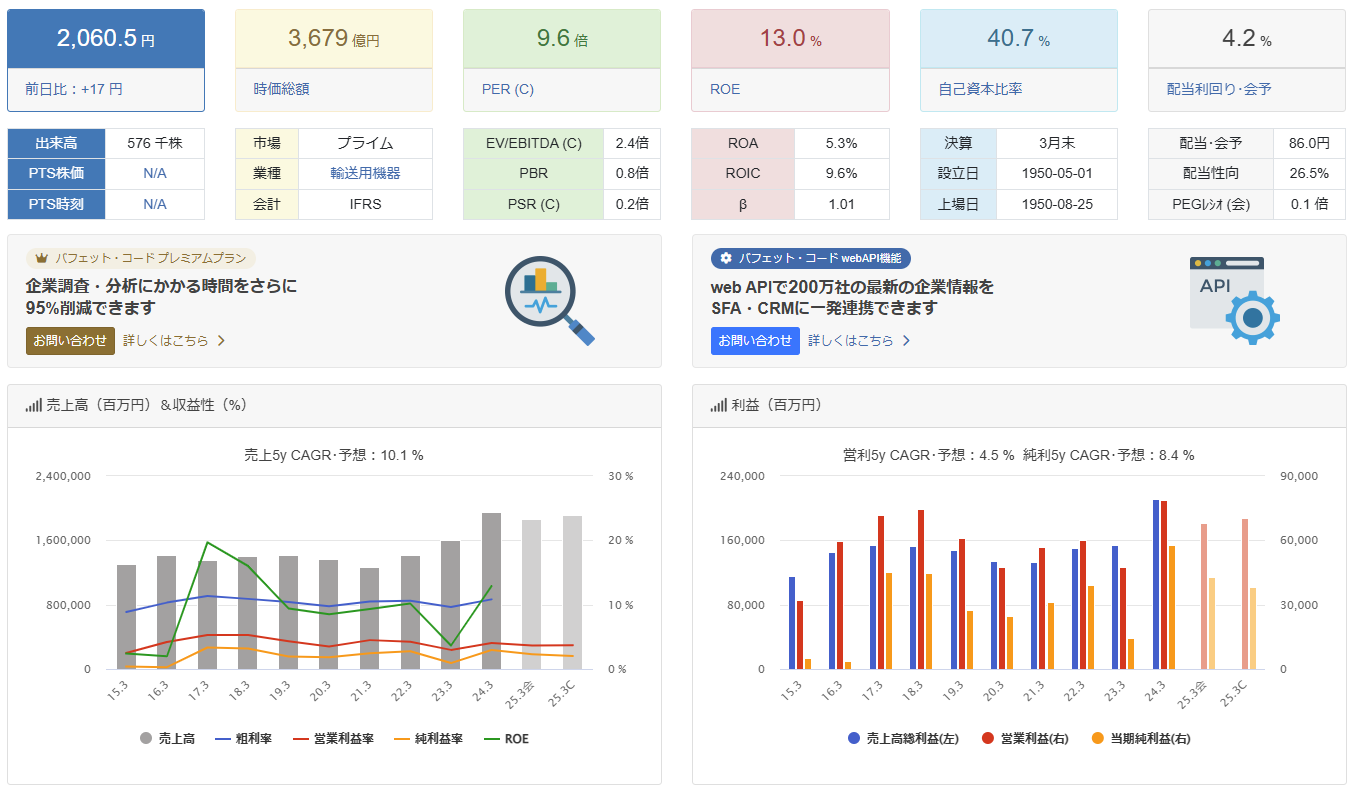This screenshot has width=1351, height=788.
Task: Click the ROA 5.3% value
Action: [x=842, y=143]
